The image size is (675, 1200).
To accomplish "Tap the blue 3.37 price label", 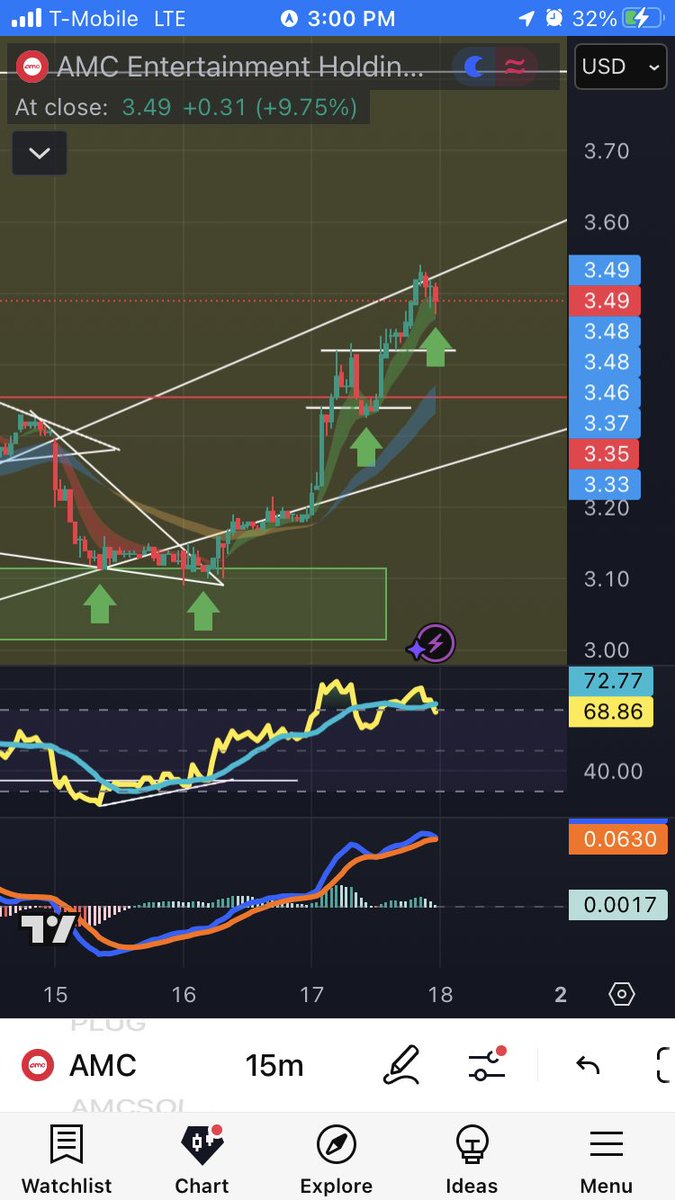I will pyautogui.click(x=605, y=423).
